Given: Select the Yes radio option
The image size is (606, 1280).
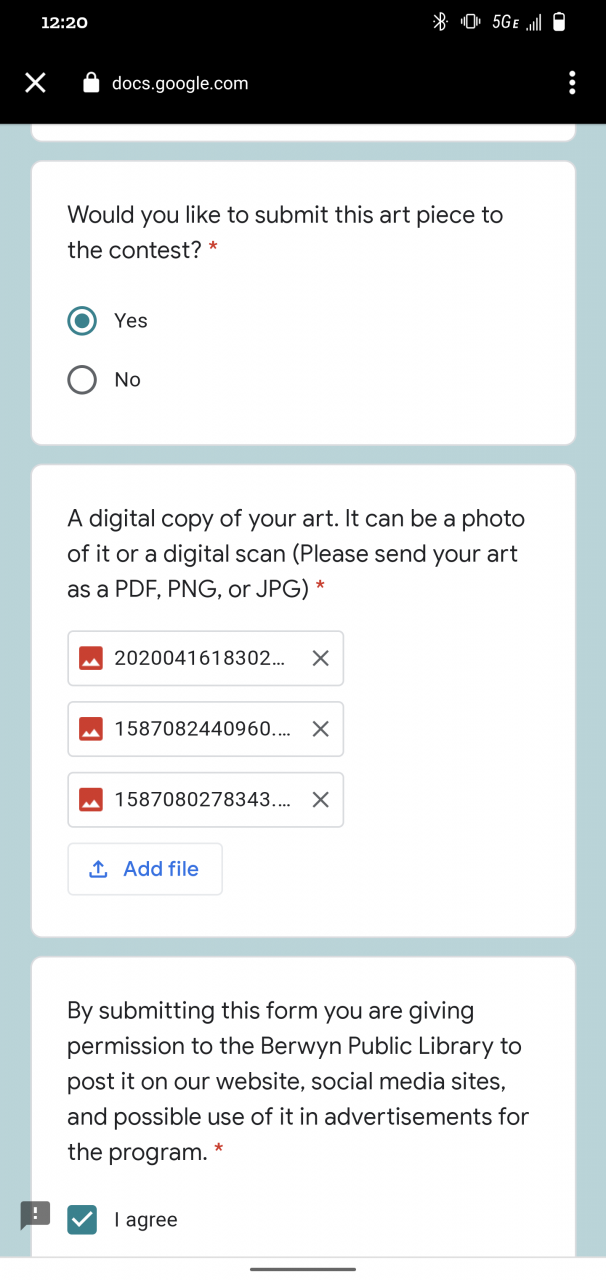Looking at the screenshot, I should click(x=82, y=321).
